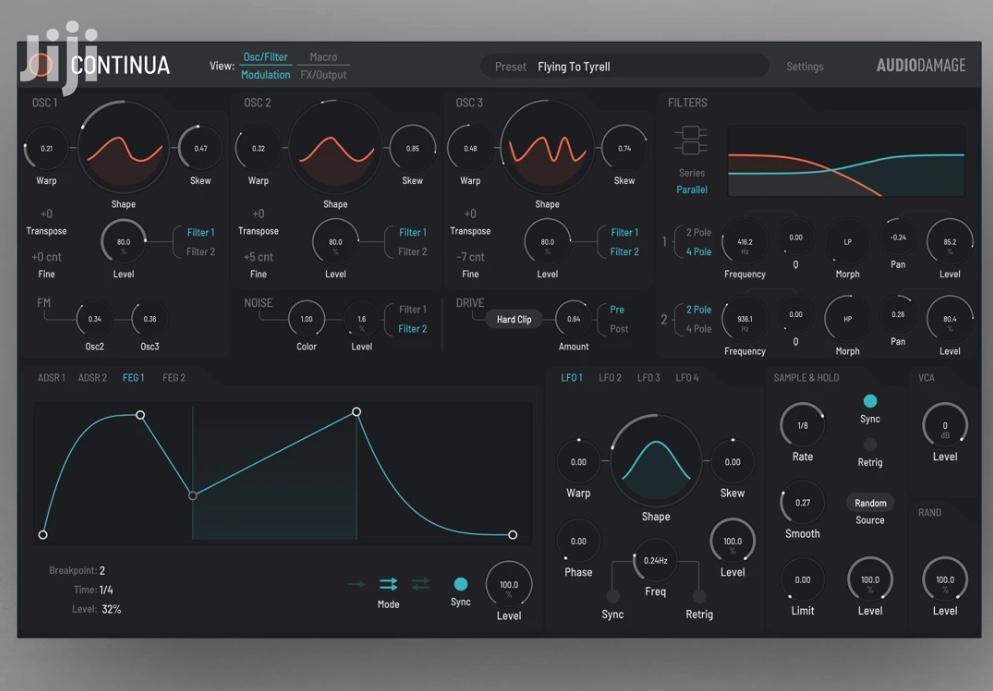Show the Macro view
The height and width of the screenshot is (691, 993).
(324, 57)
